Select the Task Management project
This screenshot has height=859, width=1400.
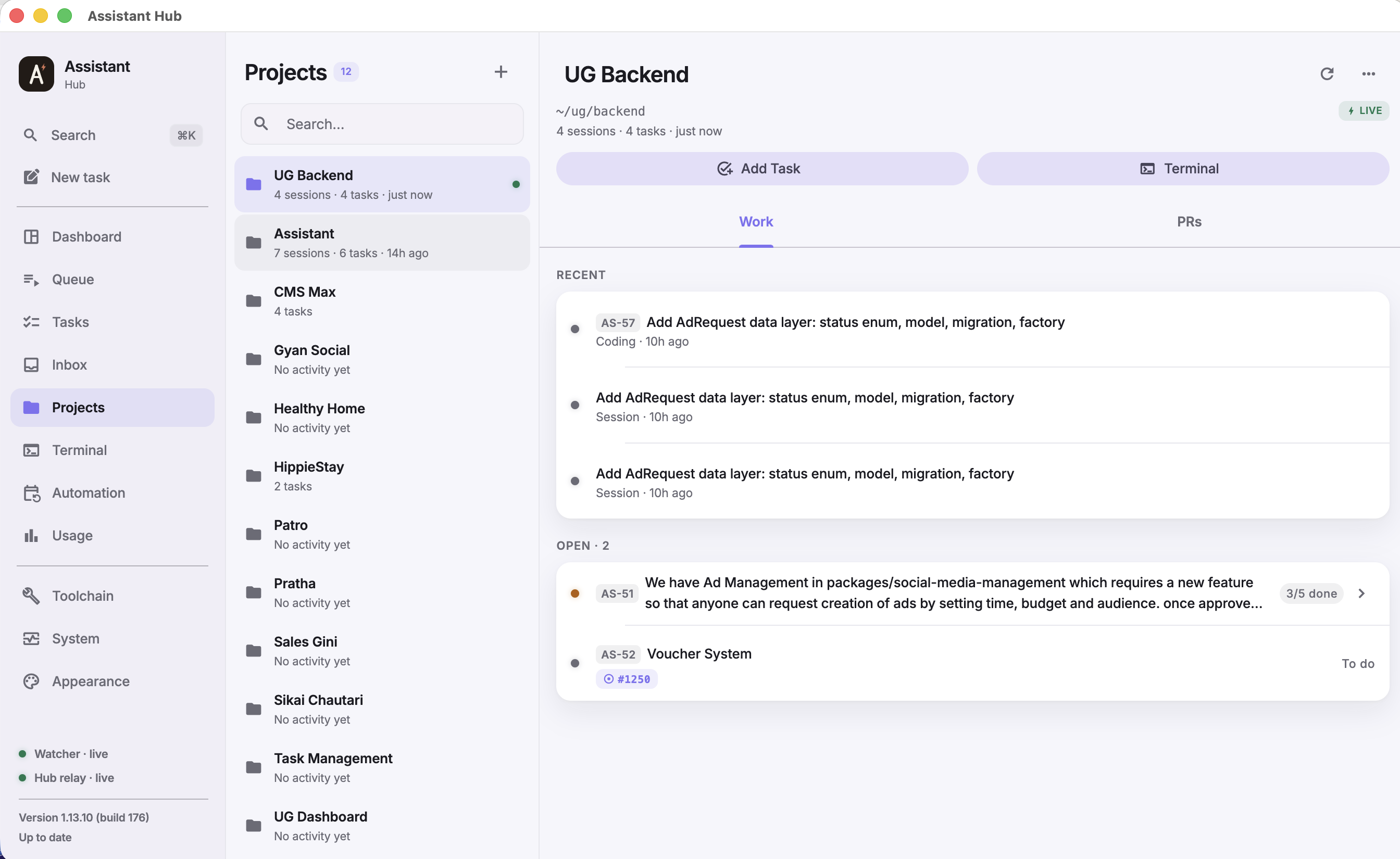pyautogui.click(x=382, y=767)
